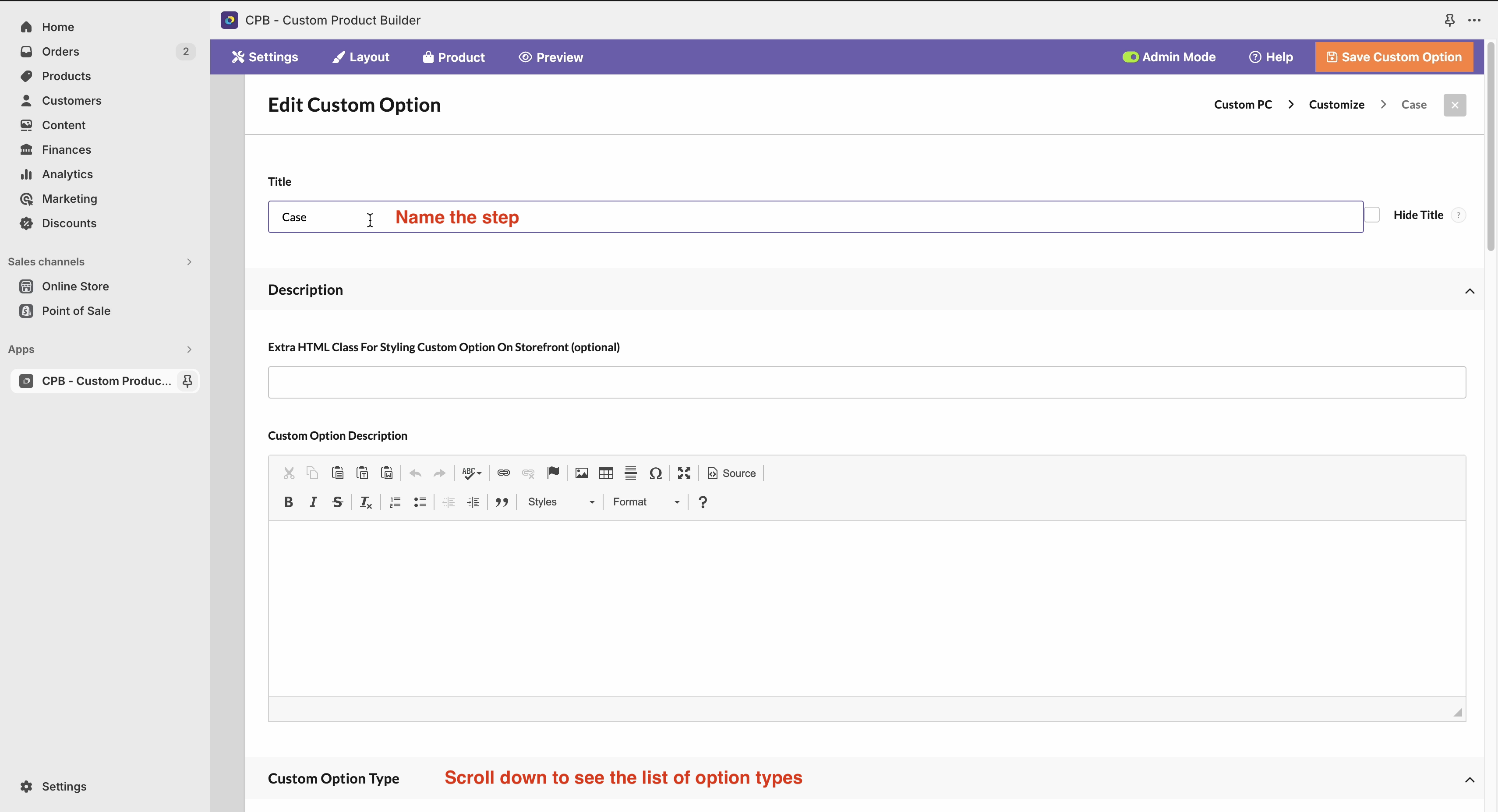The height and width of the screenshot is (812, 1498).
Task: Insert bulleted list in editor
Action: click(x=420, y=502)
